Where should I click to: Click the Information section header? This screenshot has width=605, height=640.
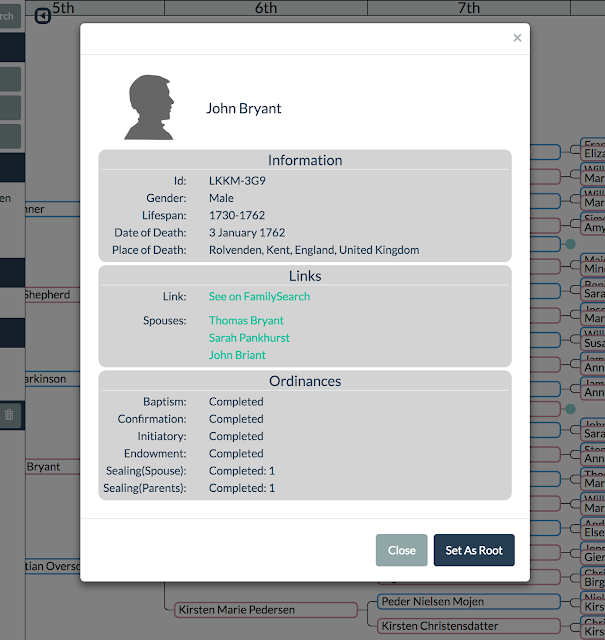click(x=305, y=160)
